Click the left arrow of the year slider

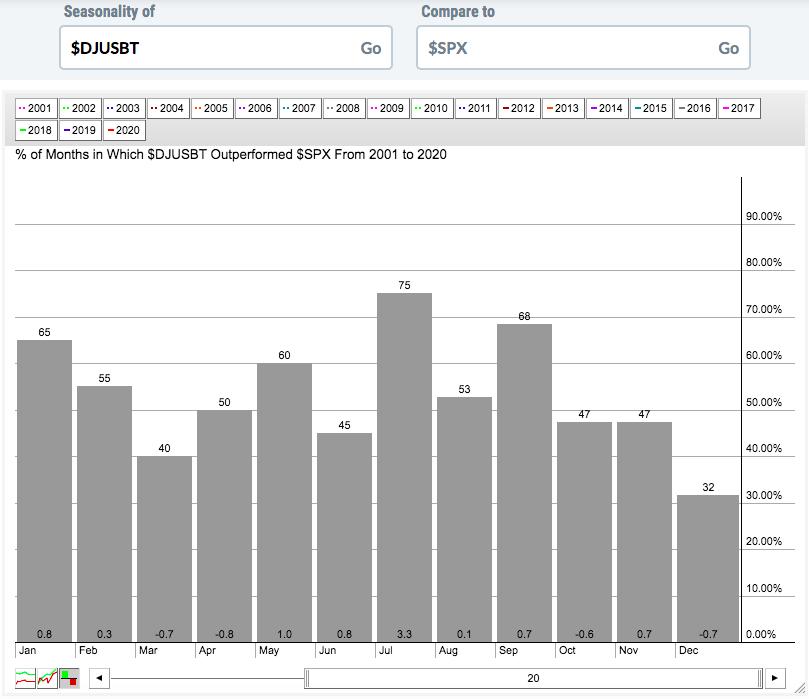pyautogui.click(x=98, y=678)
